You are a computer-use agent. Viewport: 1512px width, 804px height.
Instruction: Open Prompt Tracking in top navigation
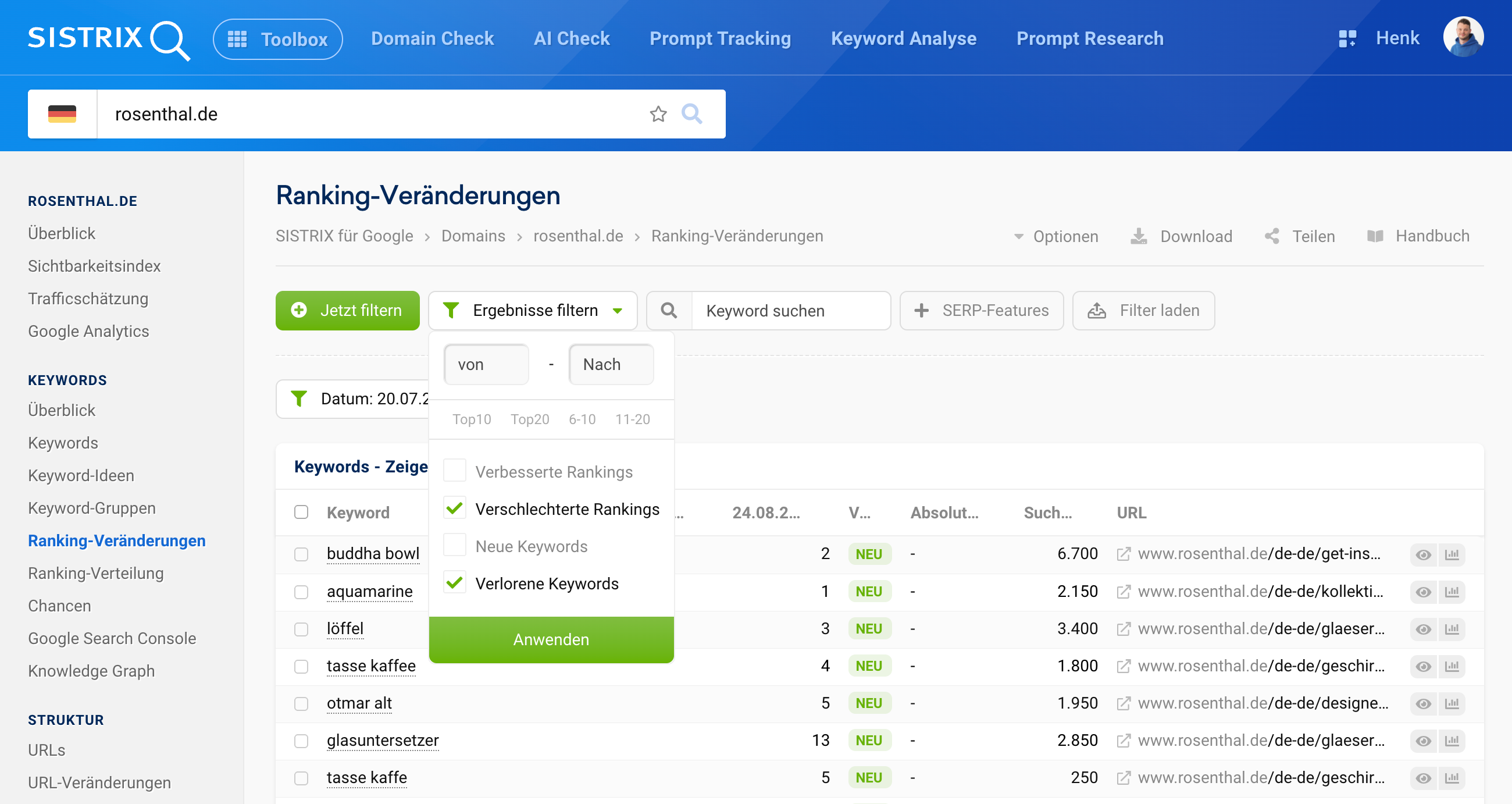point(720,39)
